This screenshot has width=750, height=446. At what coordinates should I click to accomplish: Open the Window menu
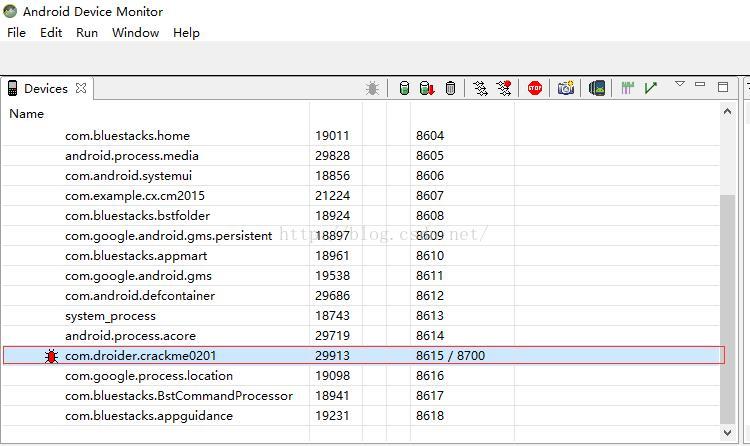pos(135,33)
